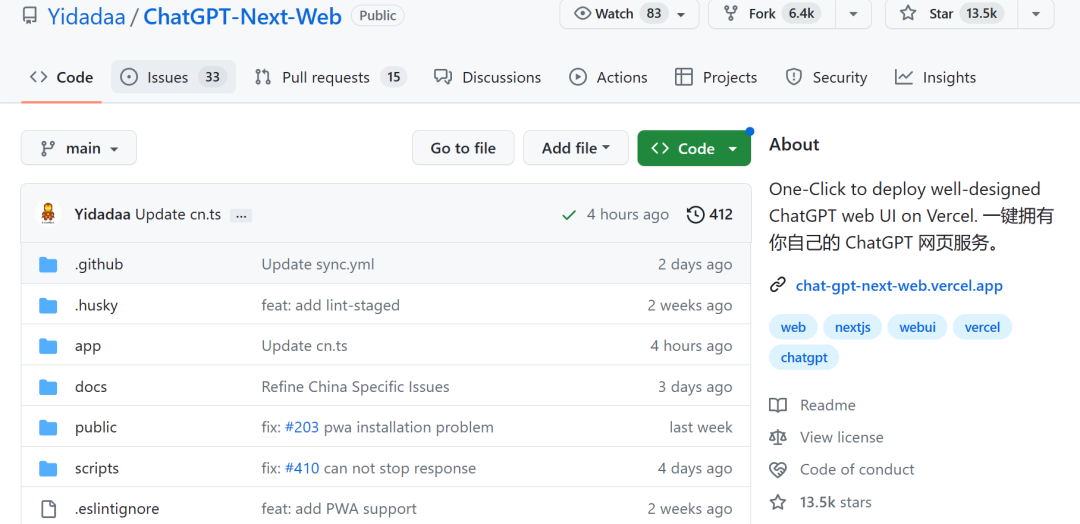Open the Discussions tab

pyautogui.click(x=488, y=77)
